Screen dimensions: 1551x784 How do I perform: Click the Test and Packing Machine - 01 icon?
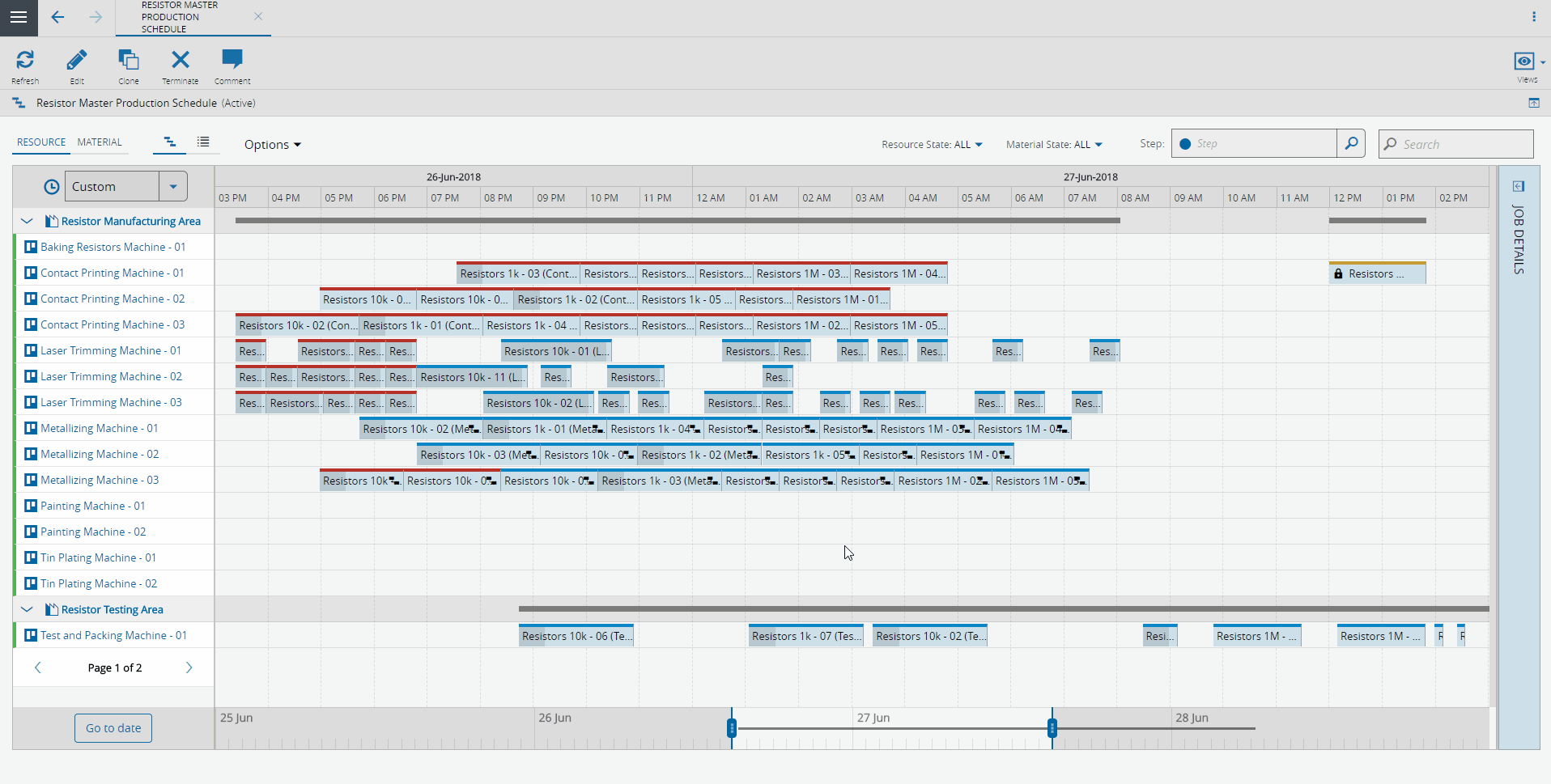click(31, 635)
